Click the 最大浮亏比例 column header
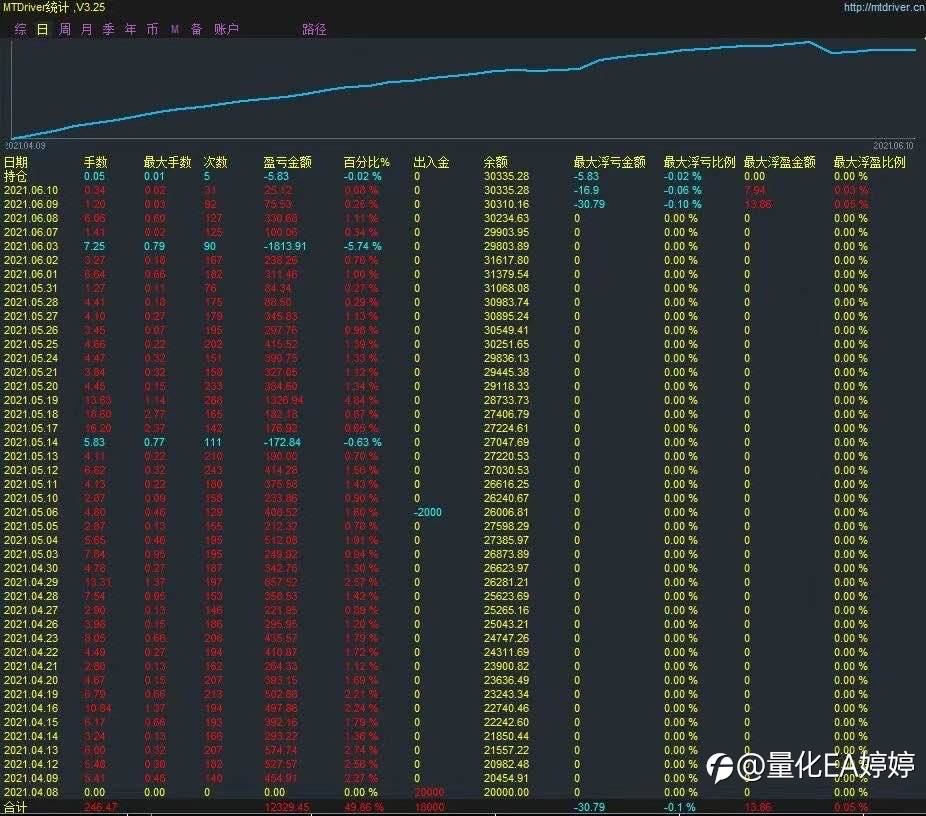The width and height of the screenshot is (926, 816). pyautogui.click(x=700, y=162)
